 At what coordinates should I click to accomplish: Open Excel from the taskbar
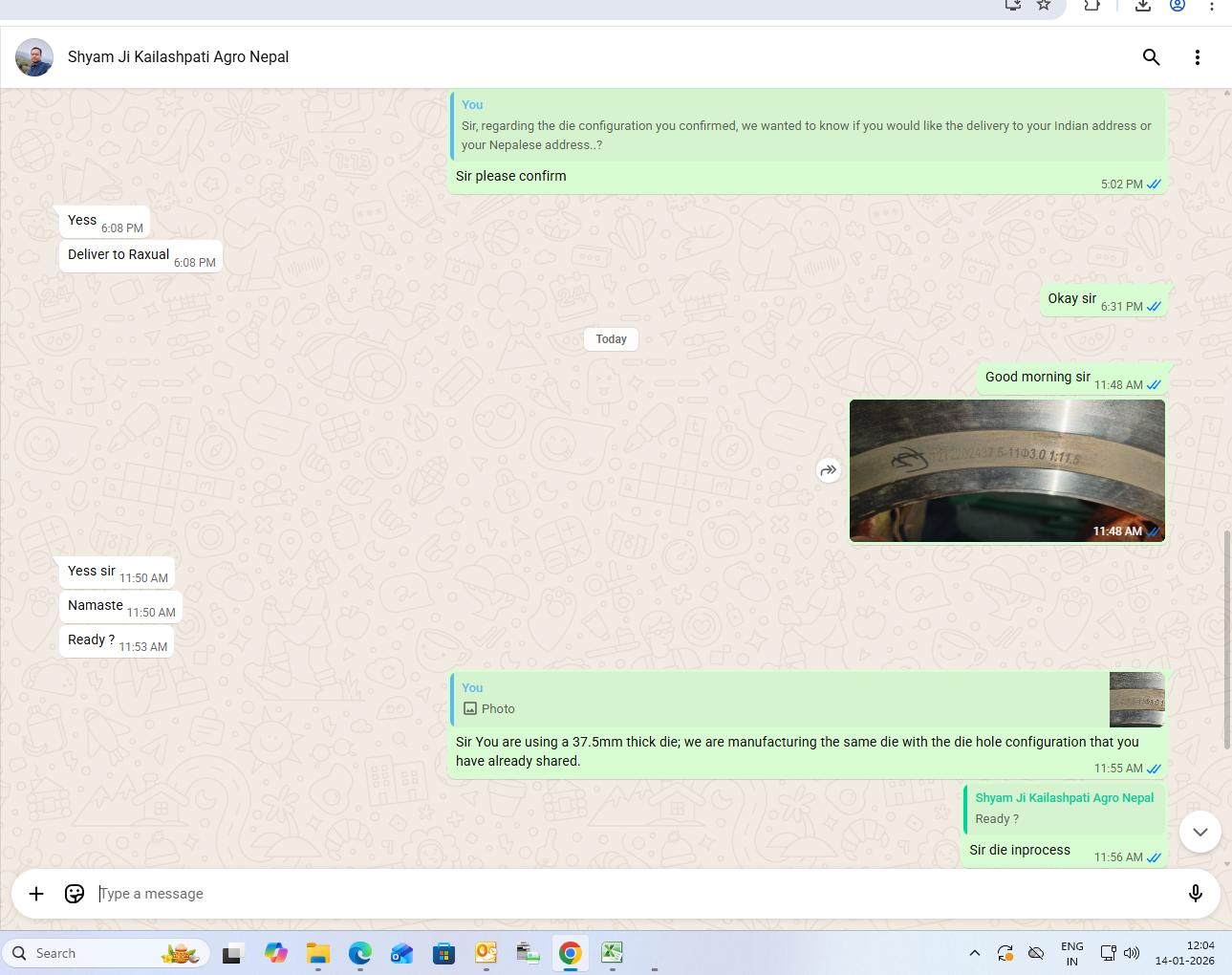tap(612, 953)
